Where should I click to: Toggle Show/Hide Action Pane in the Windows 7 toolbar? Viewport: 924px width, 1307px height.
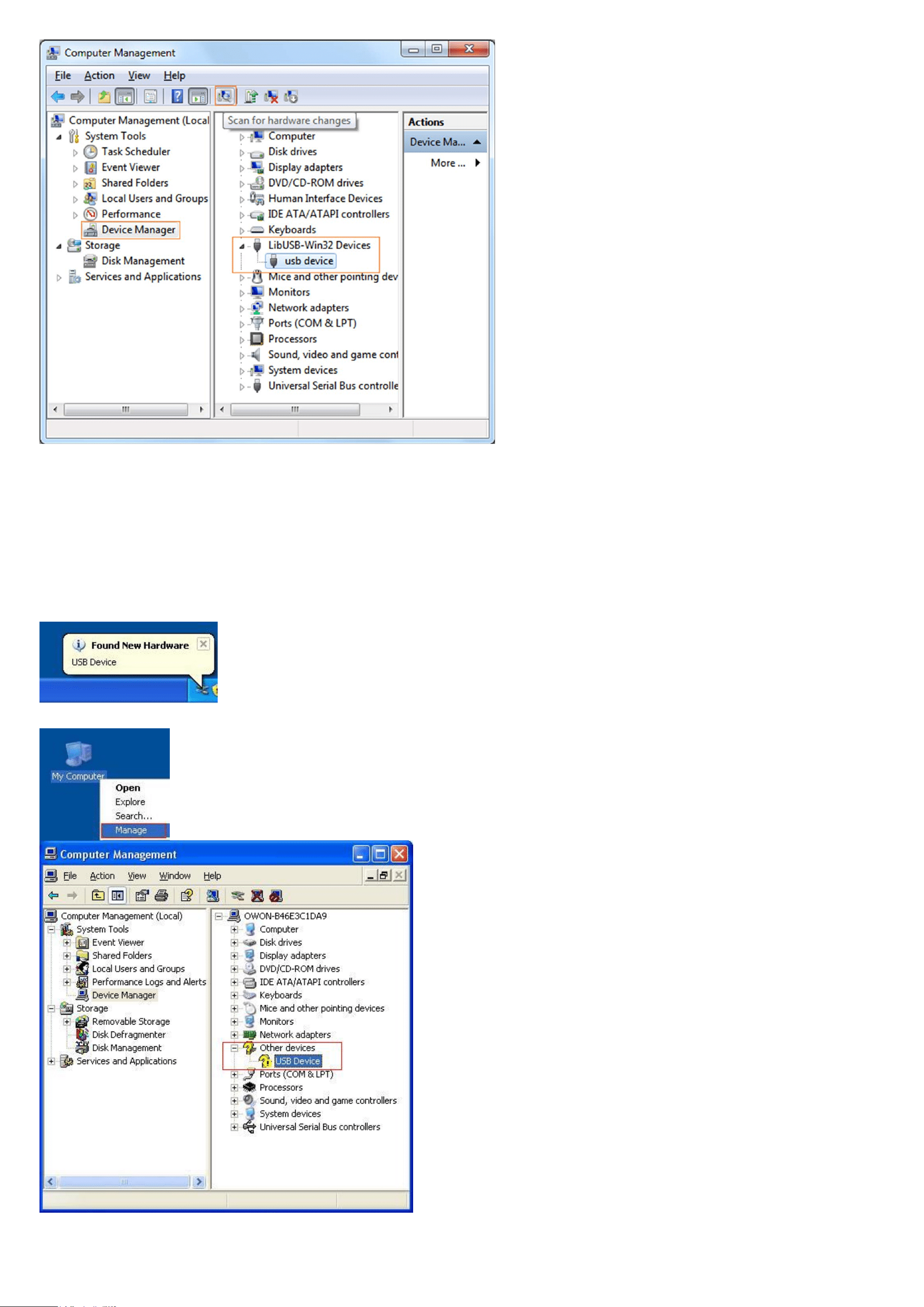coord(198,97)
